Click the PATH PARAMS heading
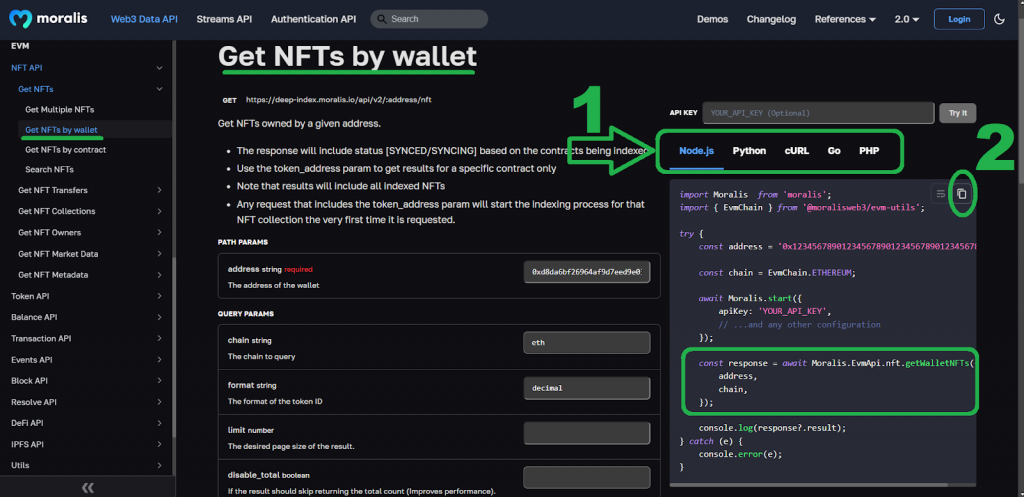 (x=242, y=242)
